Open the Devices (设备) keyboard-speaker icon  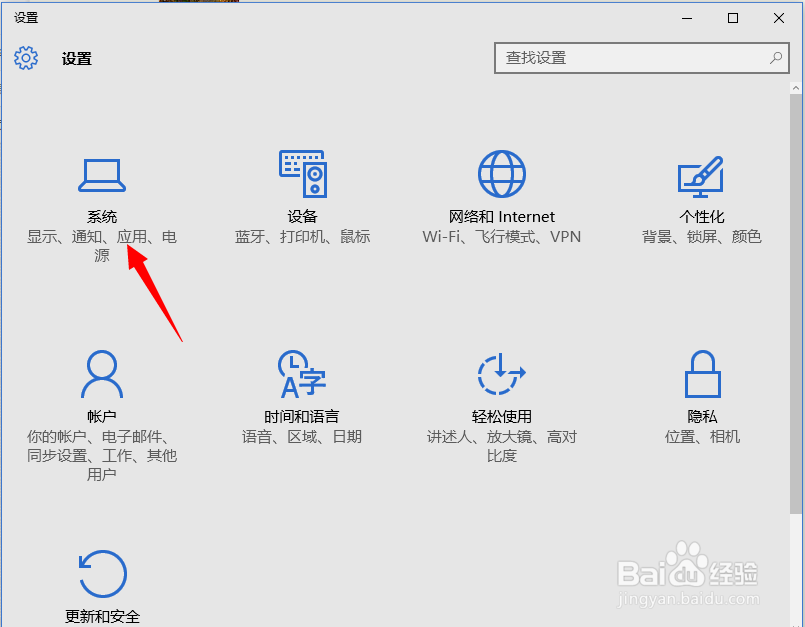(303, 174)
